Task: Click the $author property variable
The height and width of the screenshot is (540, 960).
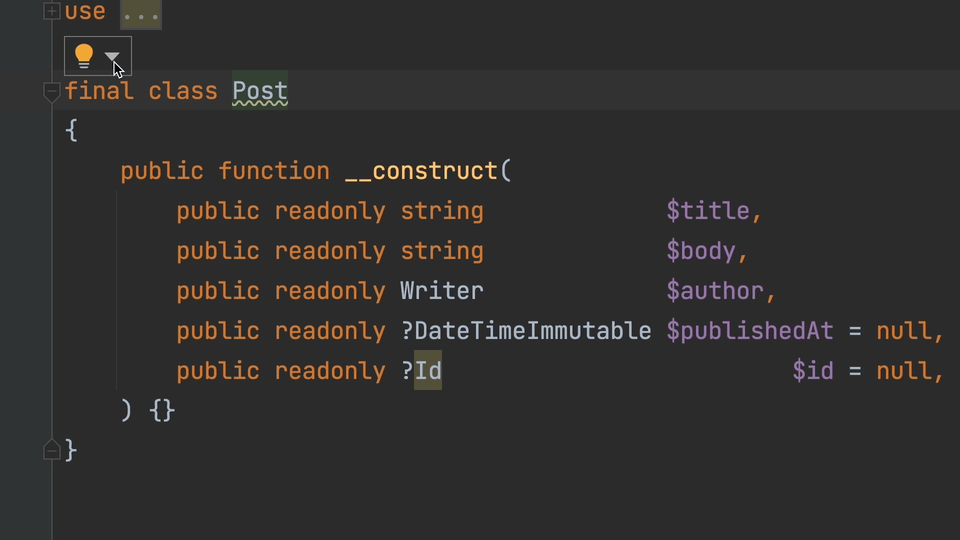Action: click(715, 291)
